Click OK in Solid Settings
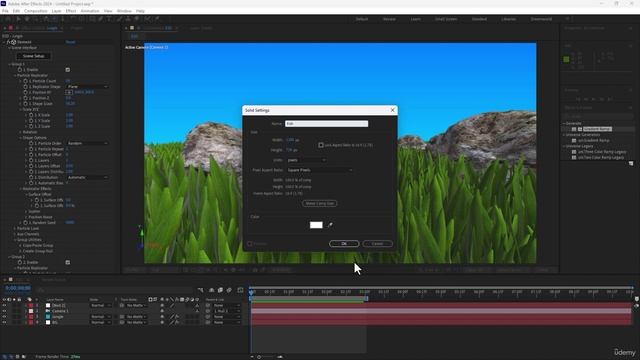This screenshot has height=360, width=640. [x=344, y=244]
